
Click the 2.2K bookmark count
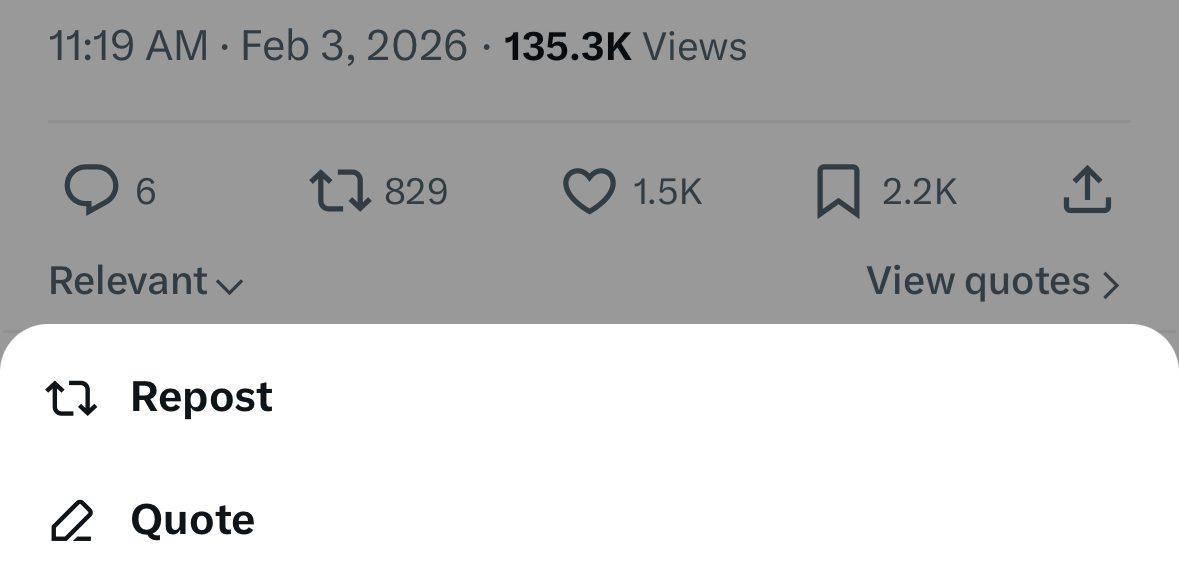[x=919, y=190]
